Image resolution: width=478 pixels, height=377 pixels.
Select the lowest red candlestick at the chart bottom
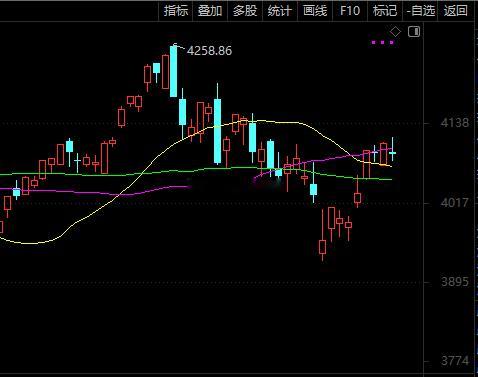(322, 247)
